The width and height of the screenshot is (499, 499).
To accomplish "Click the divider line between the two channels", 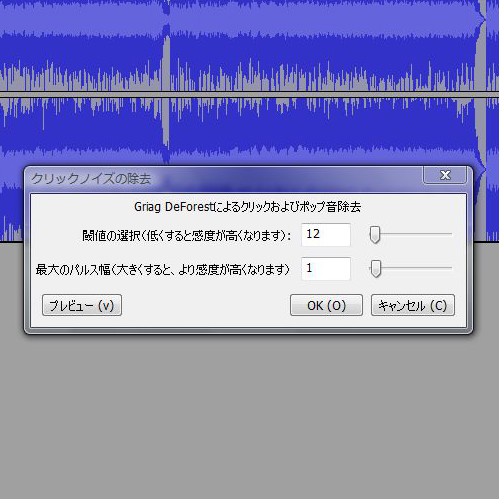I will coord(249,94).
